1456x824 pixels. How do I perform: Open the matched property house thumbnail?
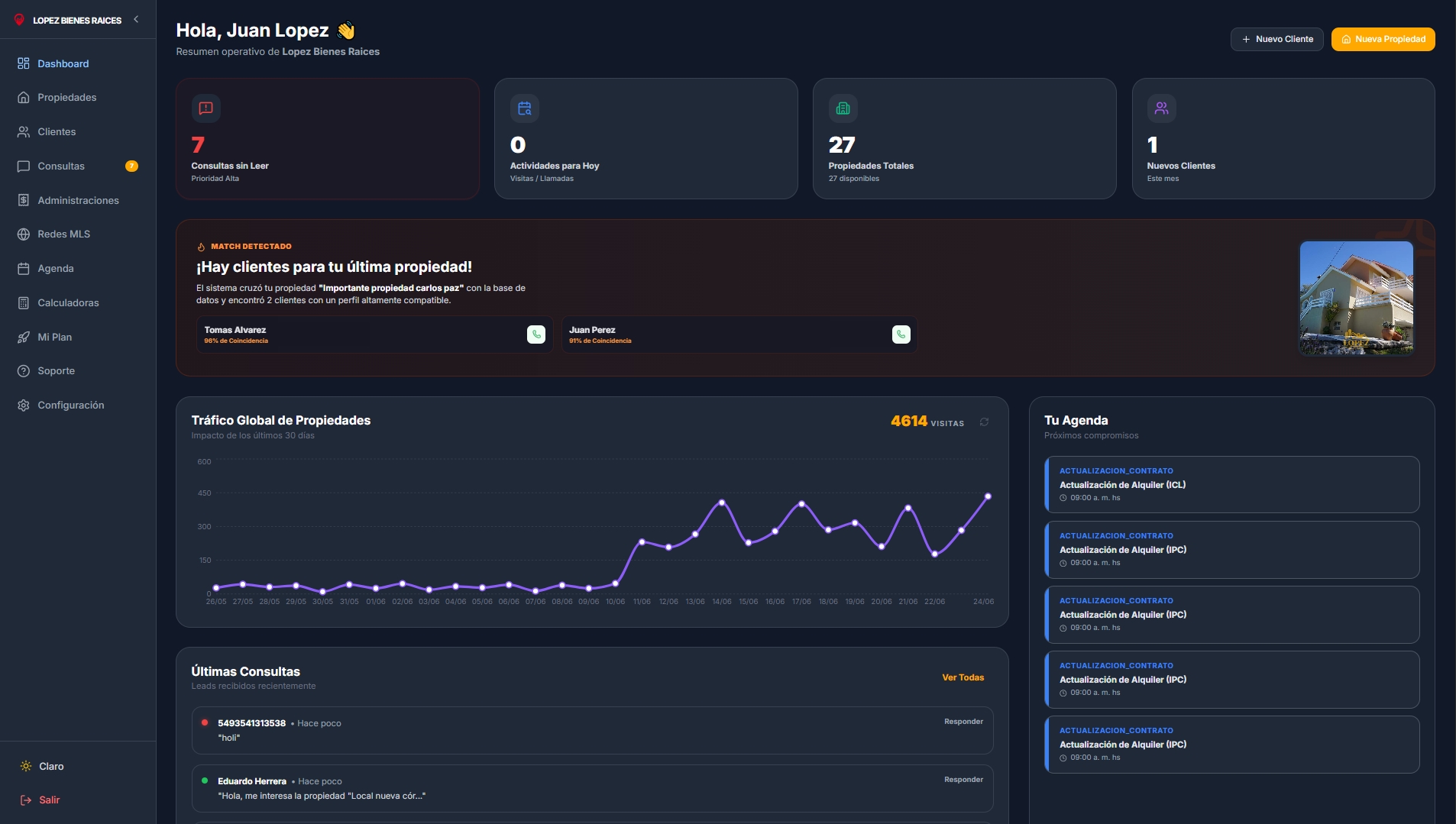[x=1357, y=298]
